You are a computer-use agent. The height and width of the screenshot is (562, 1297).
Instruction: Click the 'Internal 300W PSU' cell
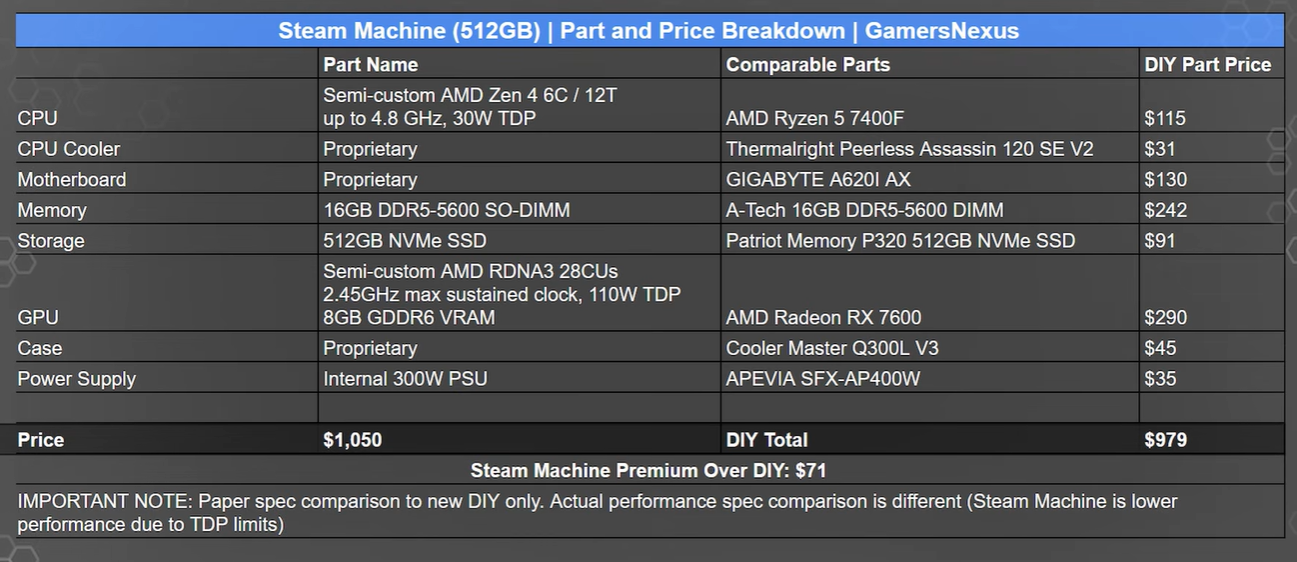tap(405, 379)
